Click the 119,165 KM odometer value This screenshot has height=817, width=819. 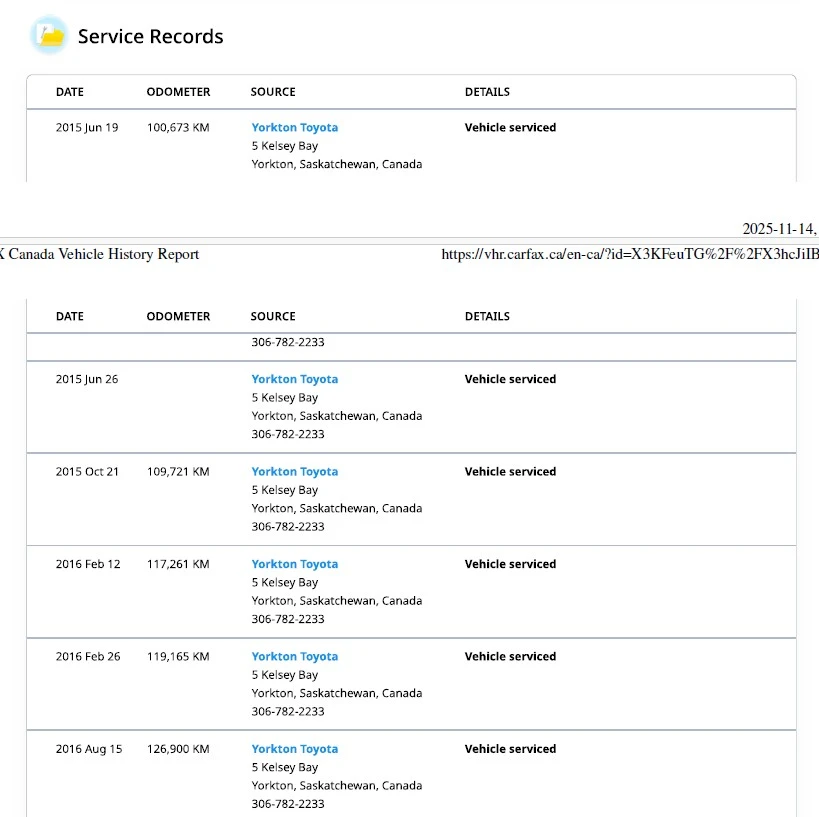tap(178, 657)
